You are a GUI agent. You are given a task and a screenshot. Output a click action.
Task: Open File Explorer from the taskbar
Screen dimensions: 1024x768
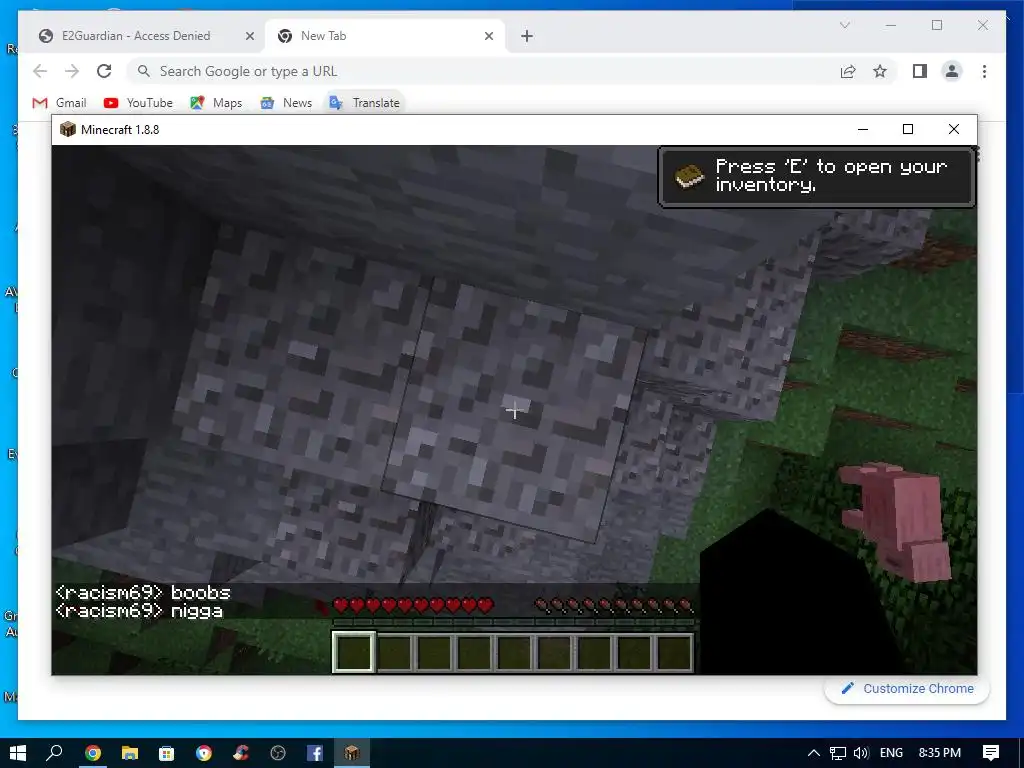tap(130, 753)
